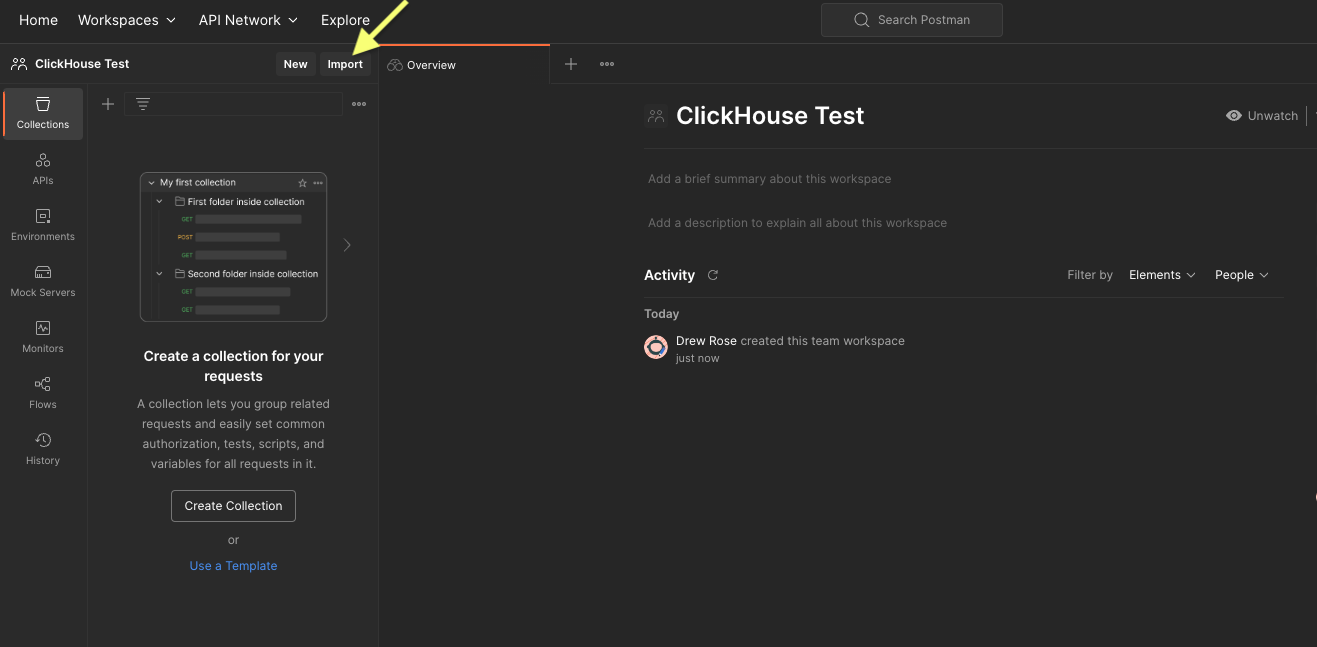Click the Create Collection button
This screenshot has height=647, width=1317.
click(x=233, y=506)
